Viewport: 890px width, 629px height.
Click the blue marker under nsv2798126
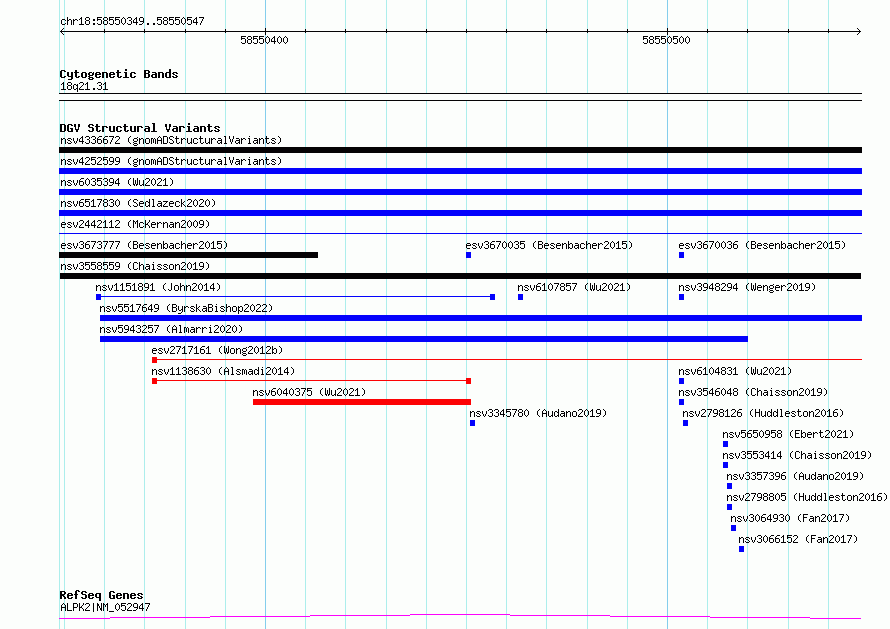point(685,423)
